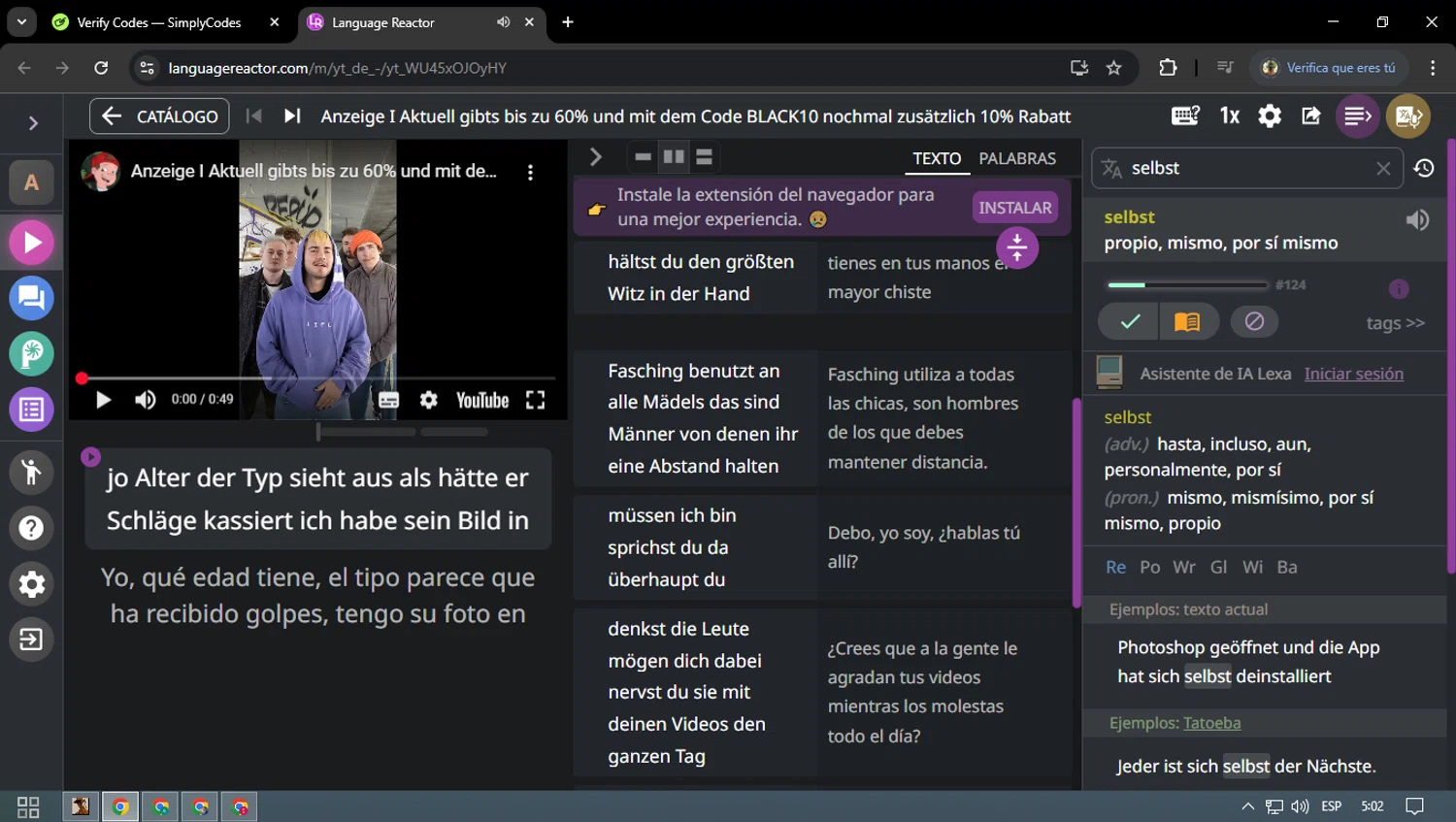The height and width of the screenshot is (822, 1456).
Task: Clear the dictionary search field
Action: tap(1383, 169)
